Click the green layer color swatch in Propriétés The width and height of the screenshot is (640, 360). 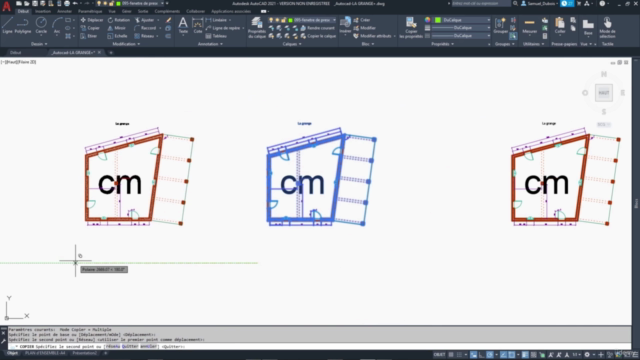tap(438, 20)
